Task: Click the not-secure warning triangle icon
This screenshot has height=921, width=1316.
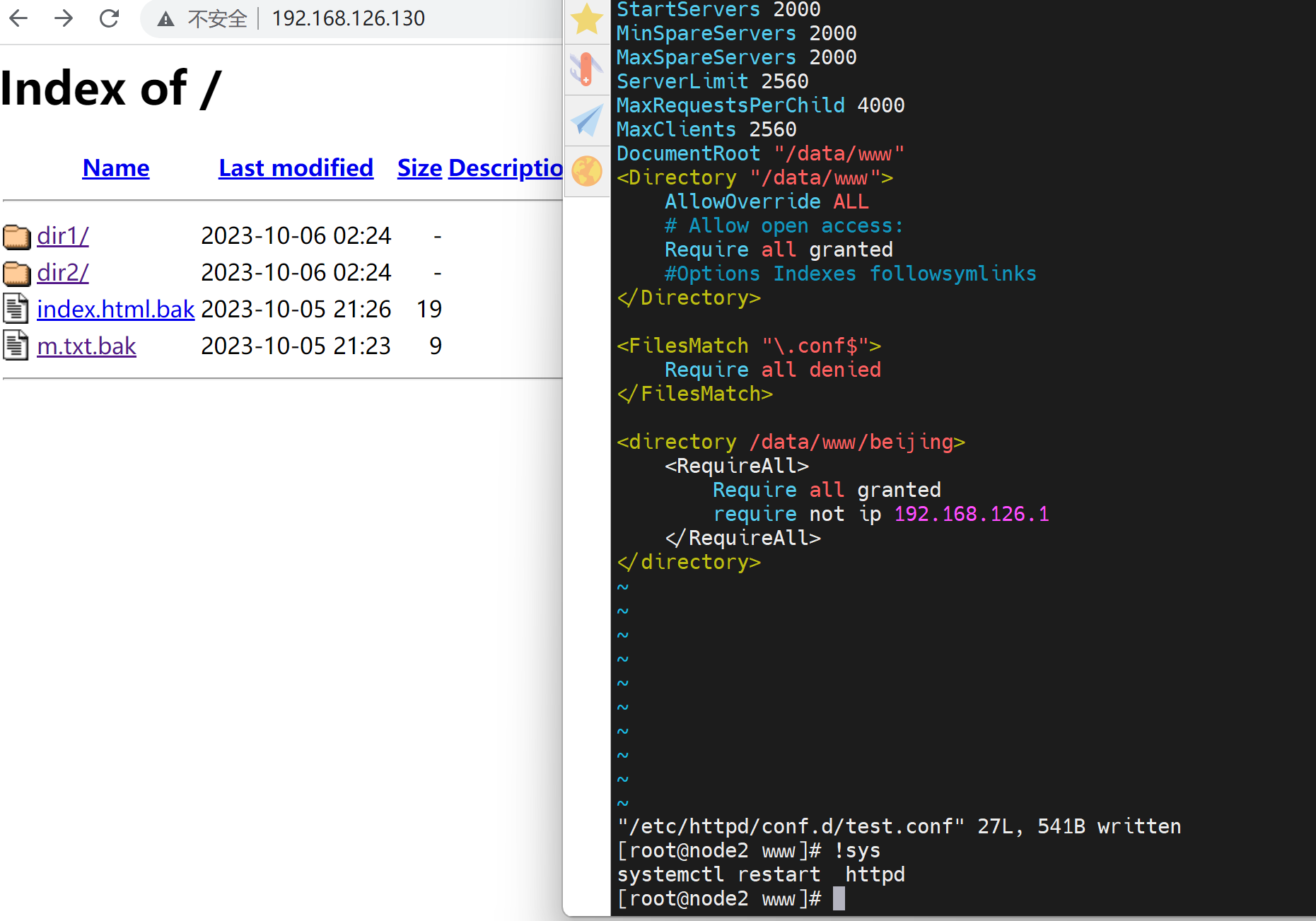Action: pos(165,19)
